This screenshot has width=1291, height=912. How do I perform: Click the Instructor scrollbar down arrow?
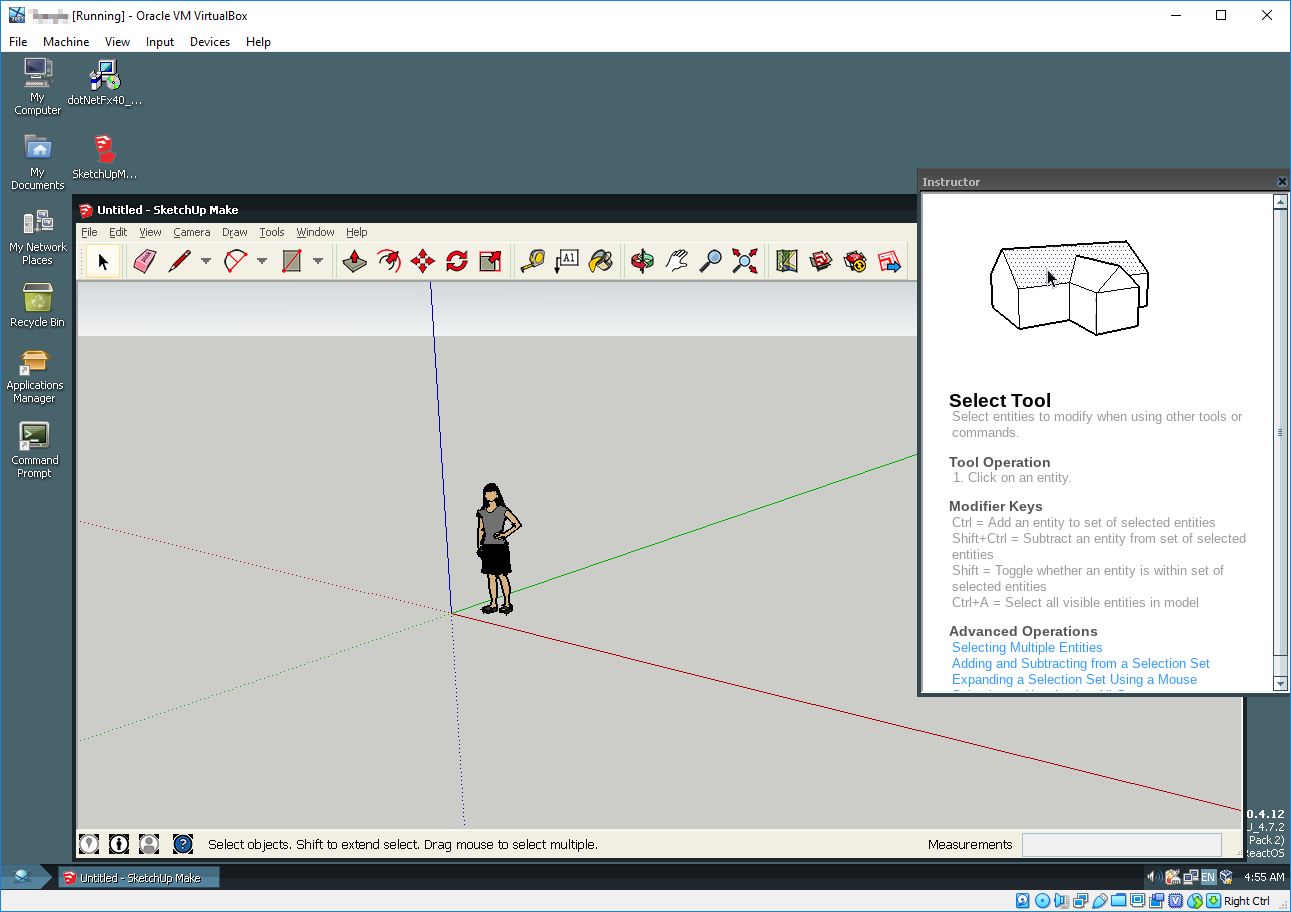pos(1280,684)
